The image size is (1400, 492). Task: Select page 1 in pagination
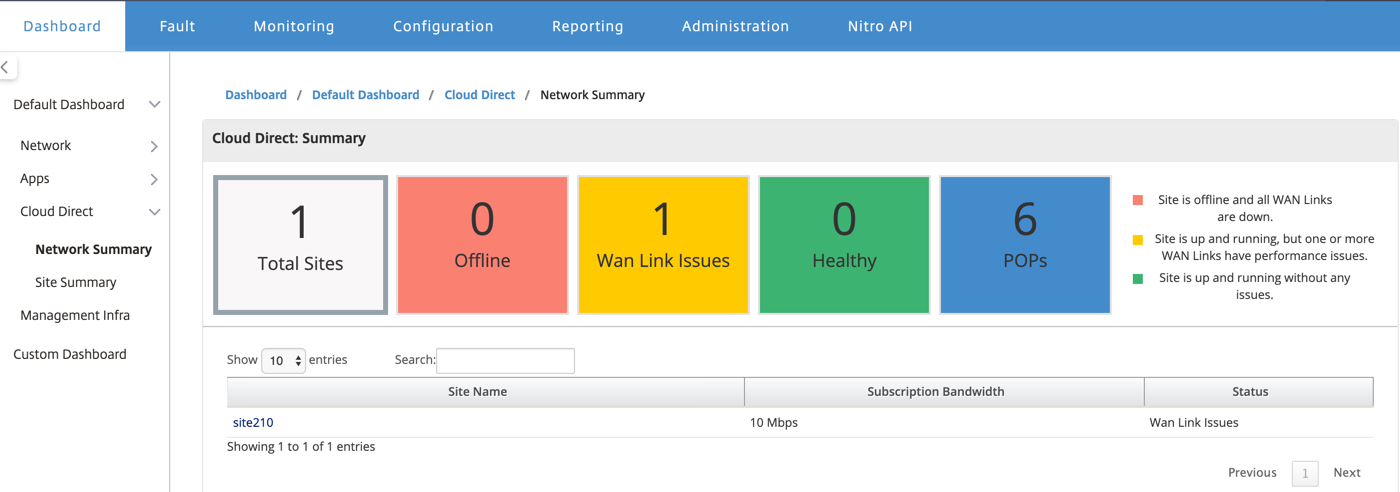pos(1305,473)
